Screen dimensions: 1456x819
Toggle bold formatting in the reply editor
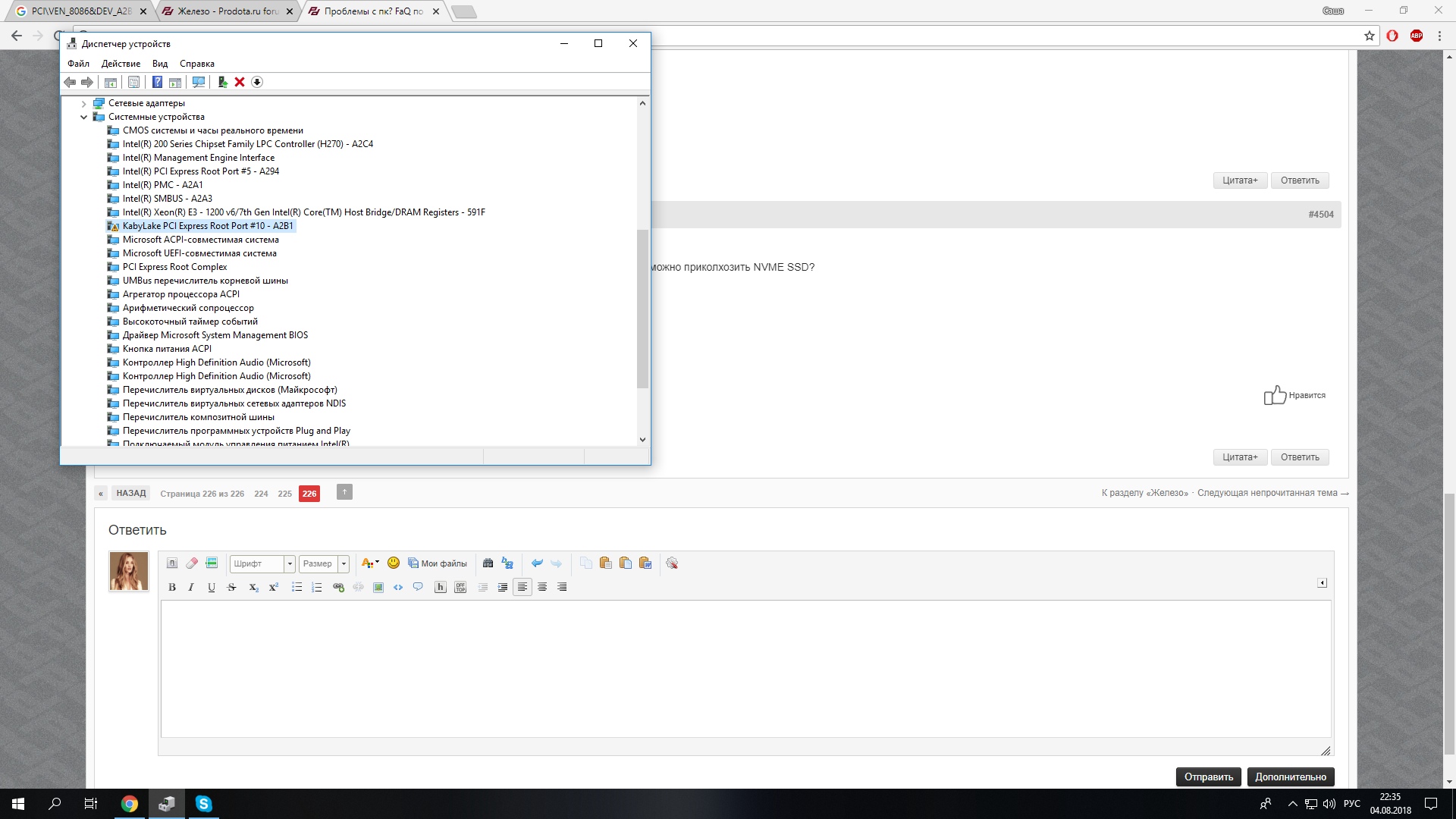pos(172,587)
